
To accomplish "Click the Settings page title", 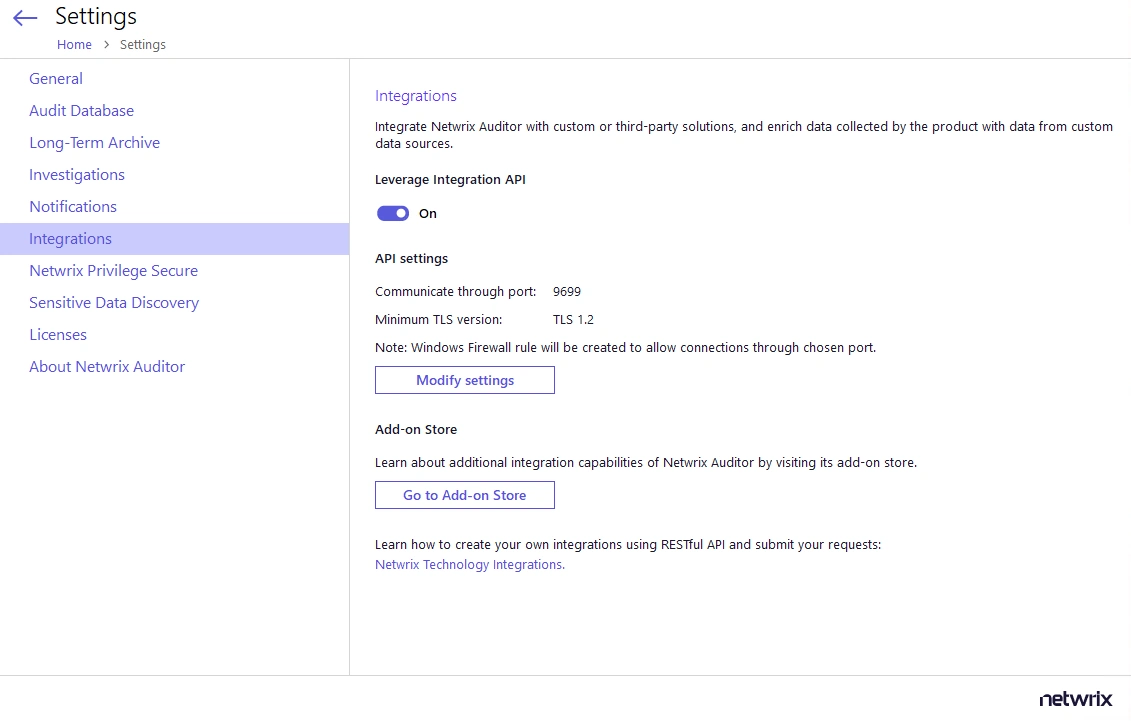I will (x=96, y=17).
